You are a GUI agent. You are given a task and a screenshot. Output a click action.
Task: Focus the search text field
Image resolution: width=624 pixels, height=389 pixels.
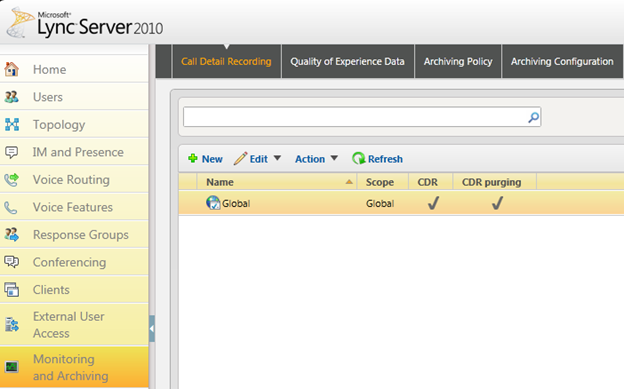(x=355, y=117)
